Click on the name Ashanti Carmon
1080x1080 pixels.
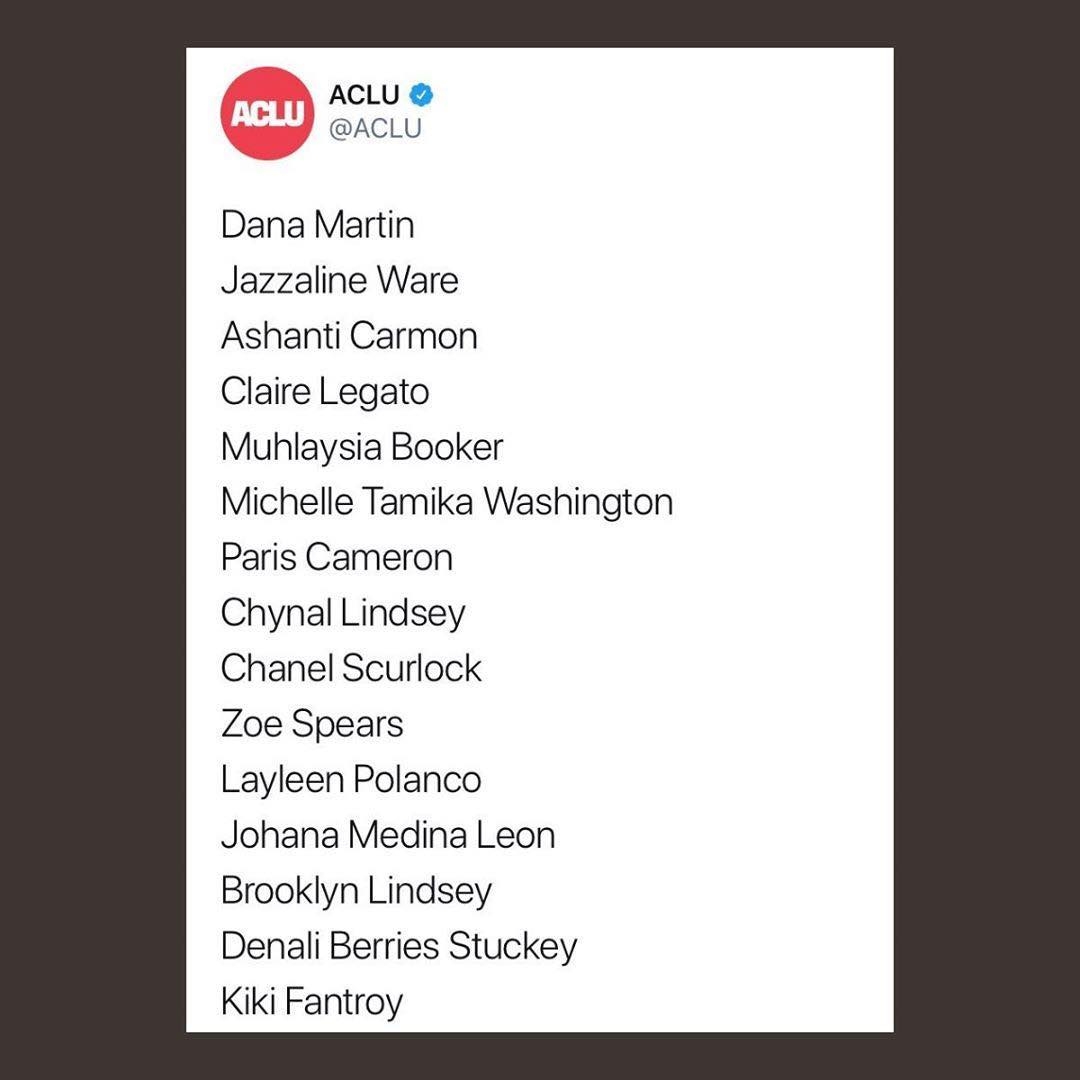tap(349, 336)
